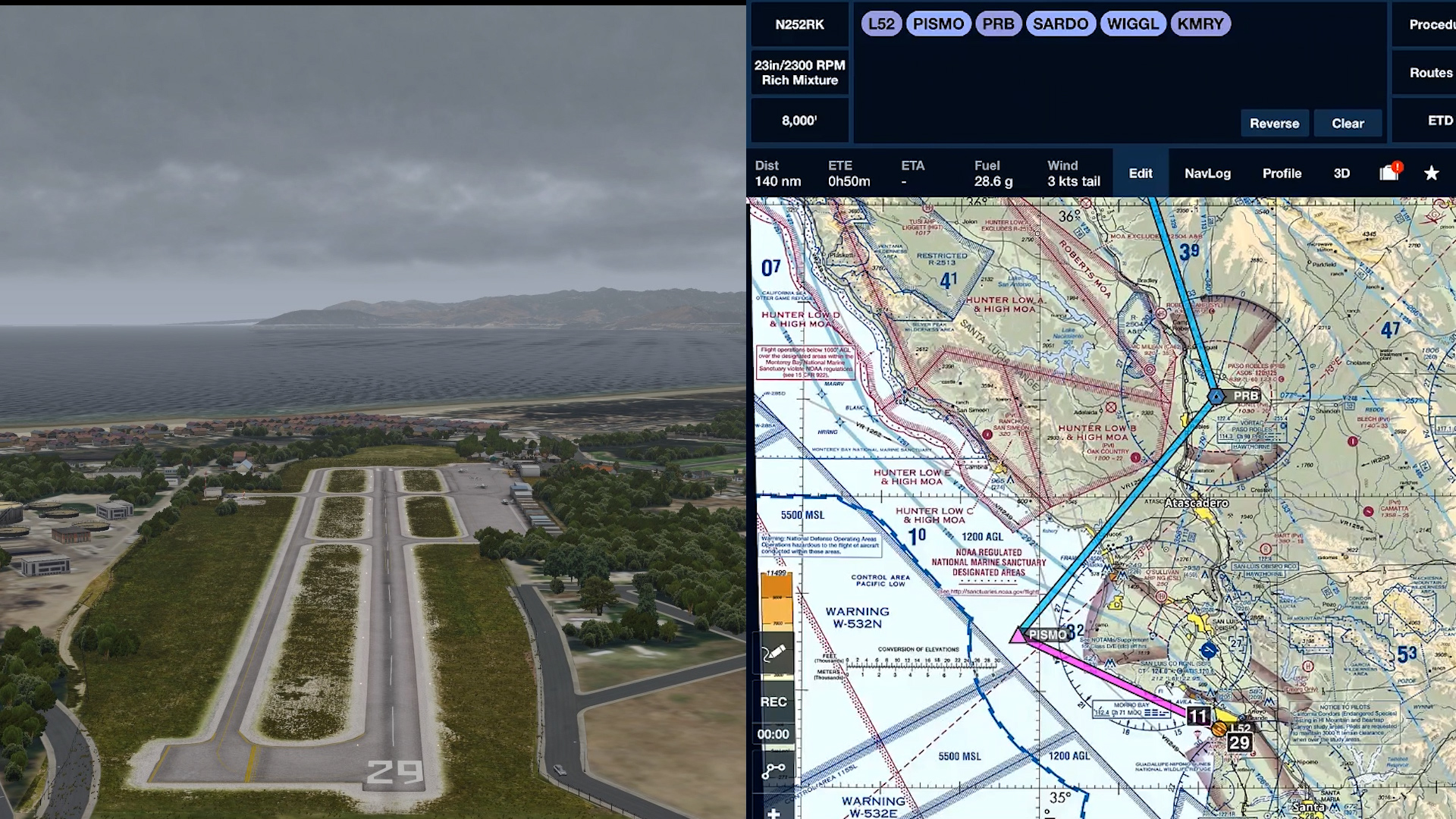Start track recording with the REC button
The image size is (1456, 819).
click(774, 701)
